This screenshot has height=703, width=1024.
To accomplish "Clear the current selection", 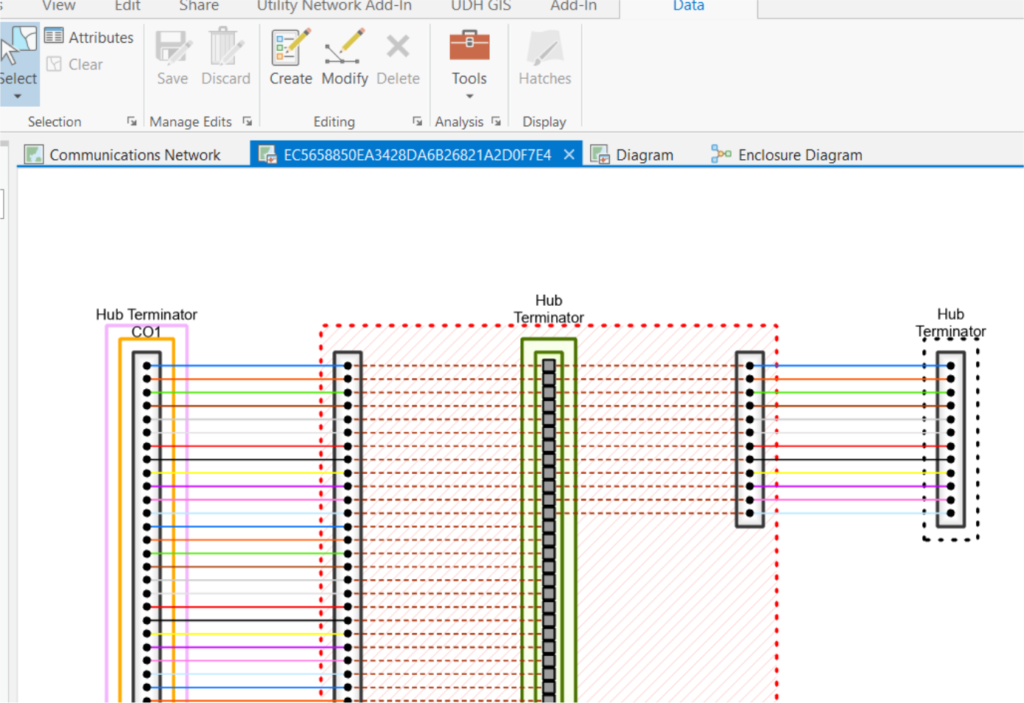I will [x=74, y=64].
